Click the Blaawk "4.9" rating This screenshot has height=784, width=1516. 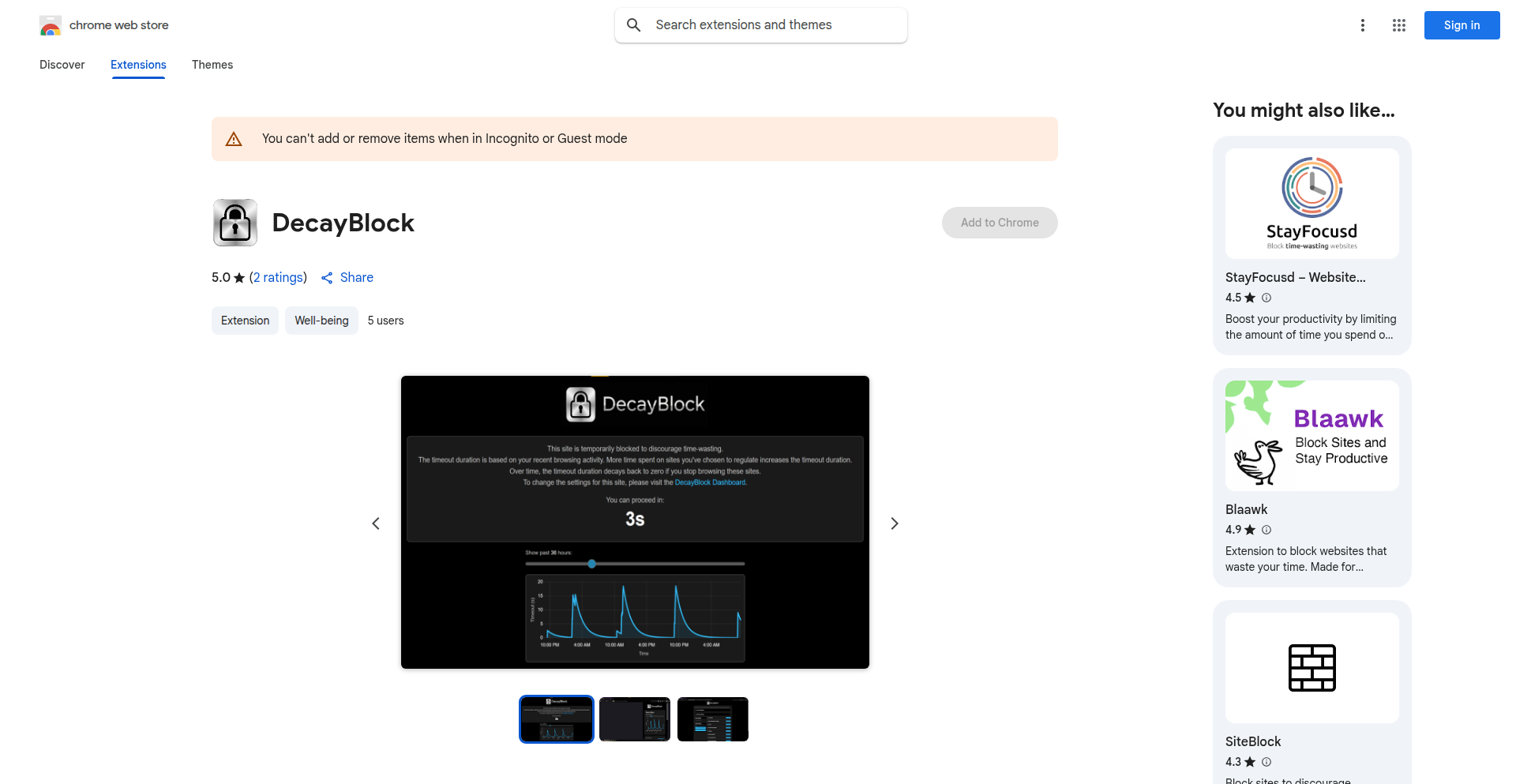tap(1233, 530)
